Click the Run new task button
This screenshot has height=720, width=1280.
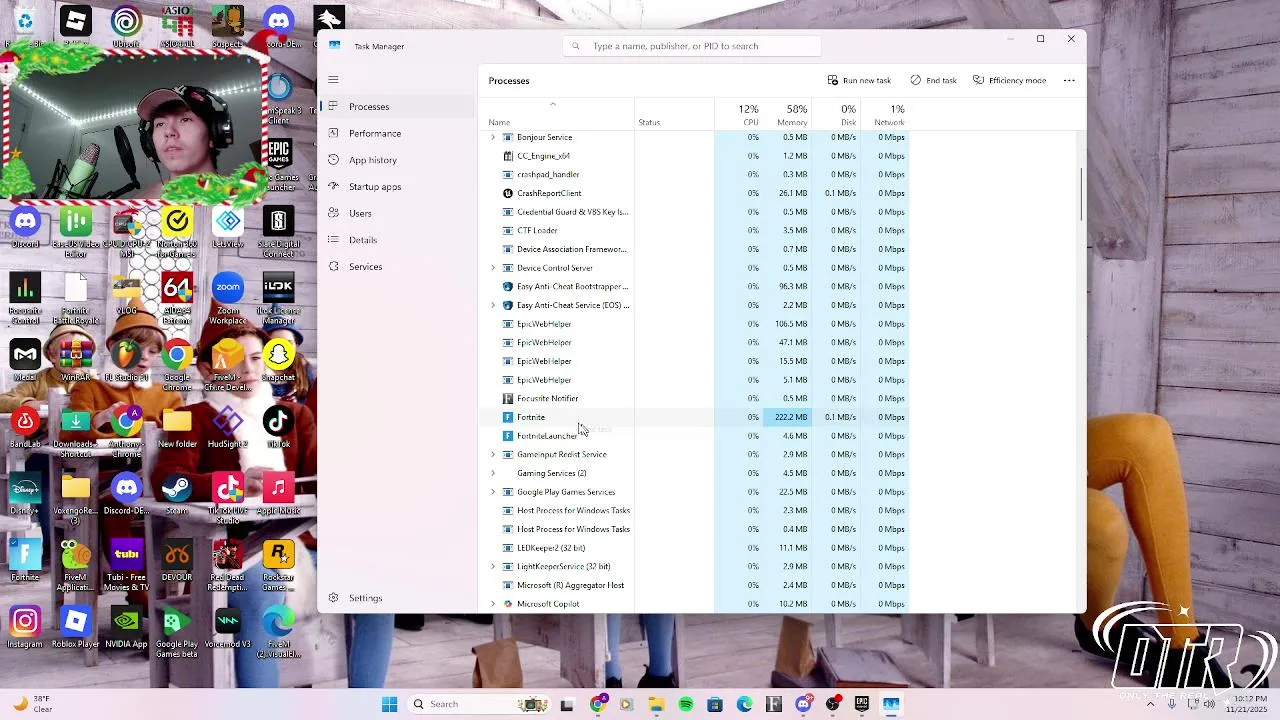tap(859, 80)
